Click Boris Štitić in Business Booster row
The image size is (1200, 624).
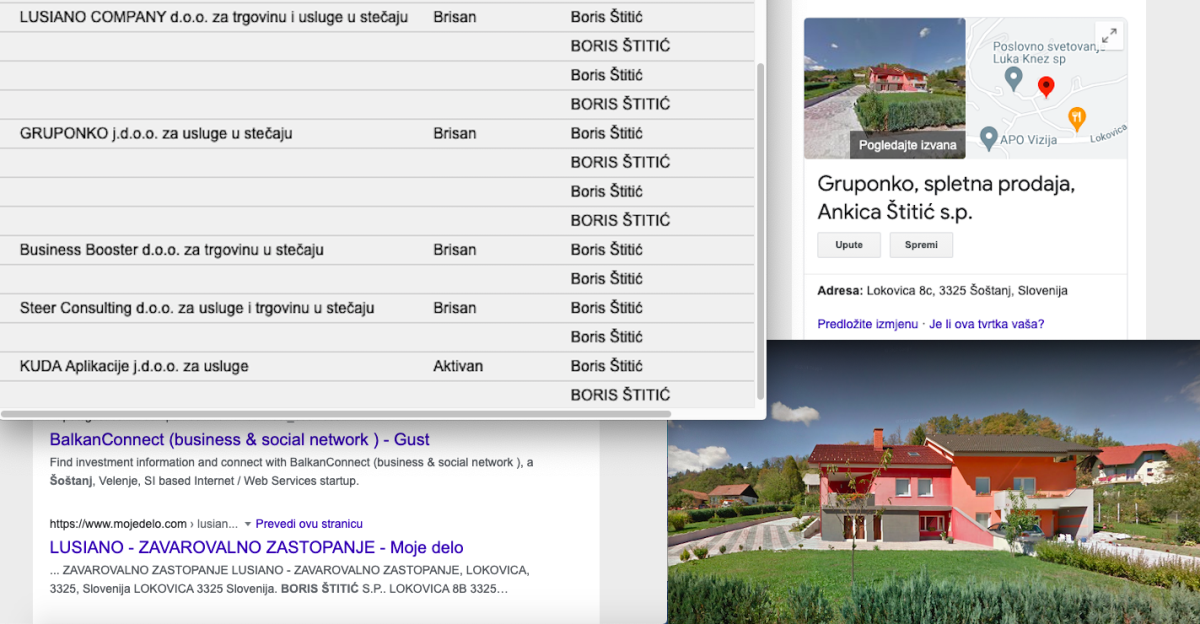[607, 249]
